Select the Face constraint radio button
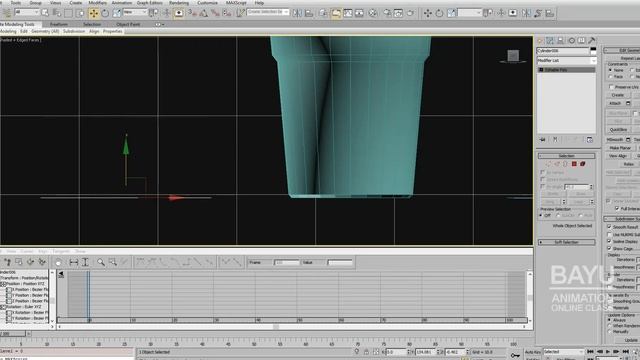Image resolution: width=640 pixels, height=360 pixels. pos(611,76)
